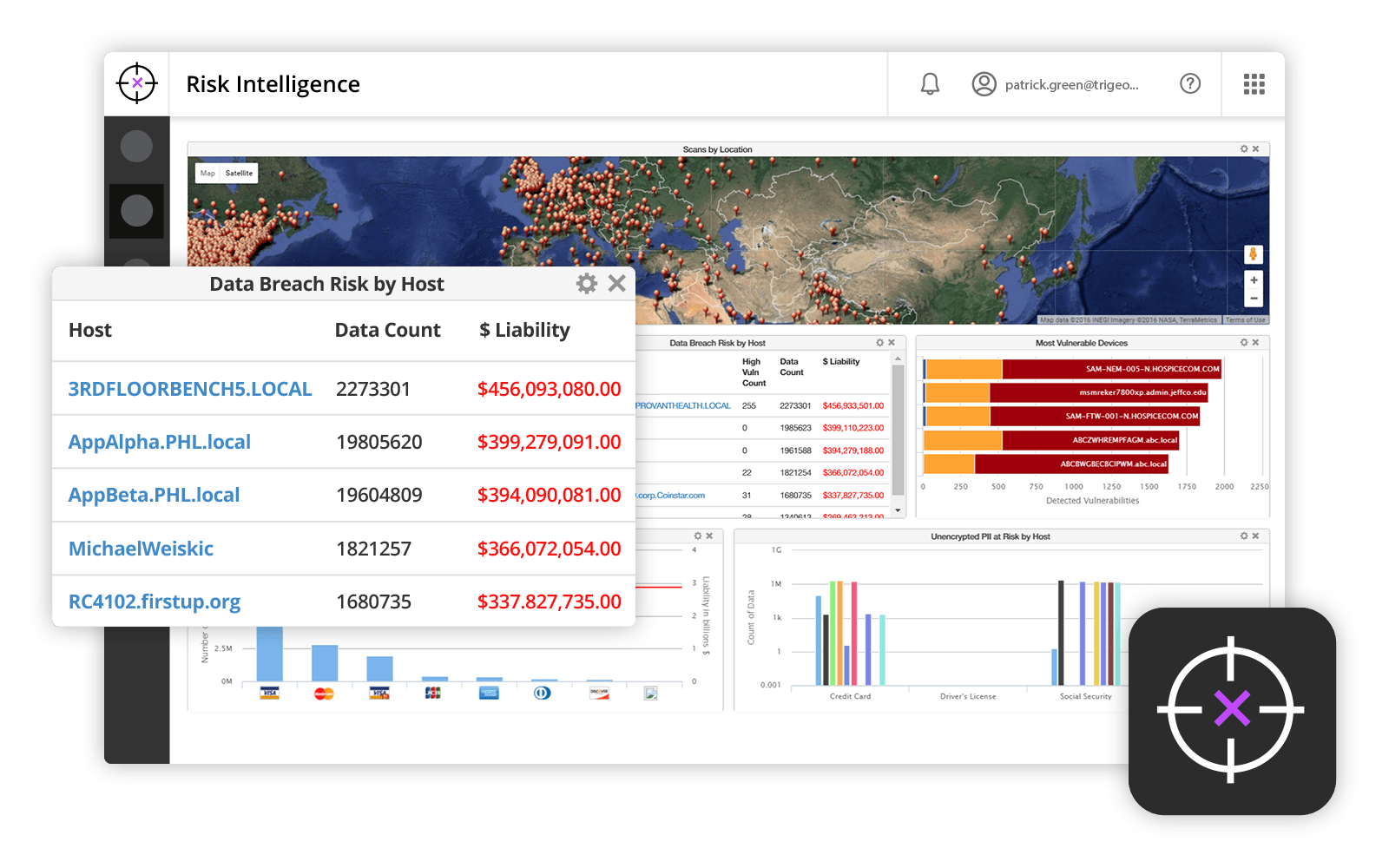The width and height of the screenshot is (1389, 868).
Task: Click the Help question mark icon
Action: tap(1190, 83)
